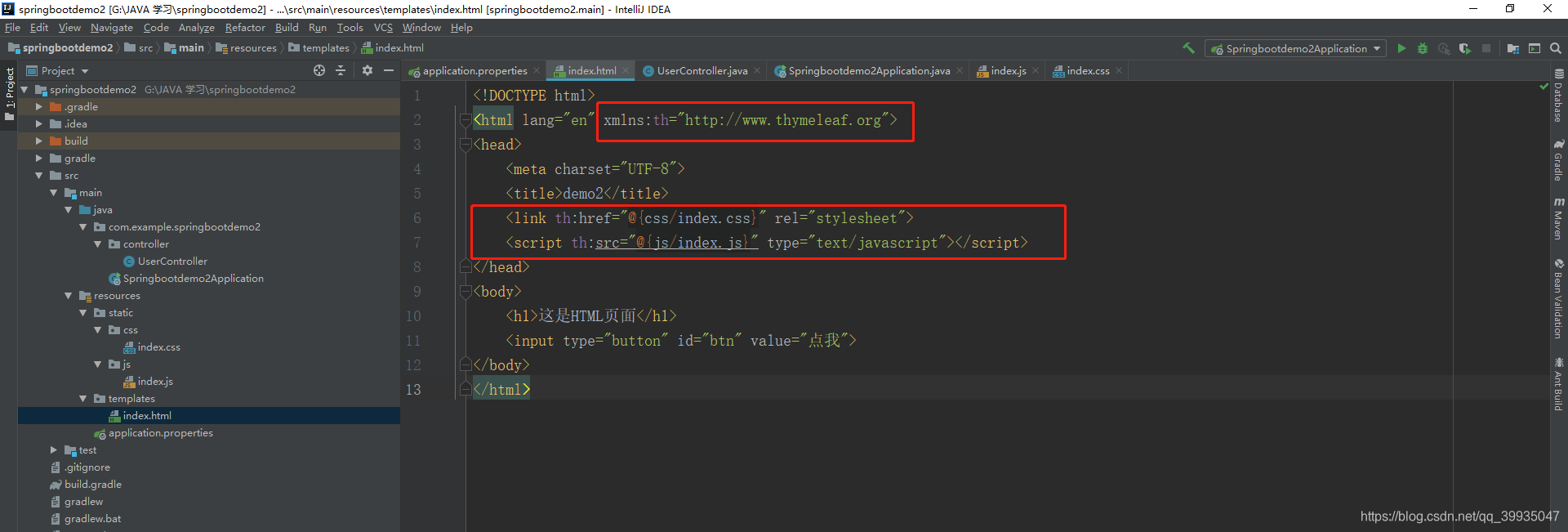Close the index.css editor tab
This screenshot has width=1568, height=532.
coord(1119,70)
